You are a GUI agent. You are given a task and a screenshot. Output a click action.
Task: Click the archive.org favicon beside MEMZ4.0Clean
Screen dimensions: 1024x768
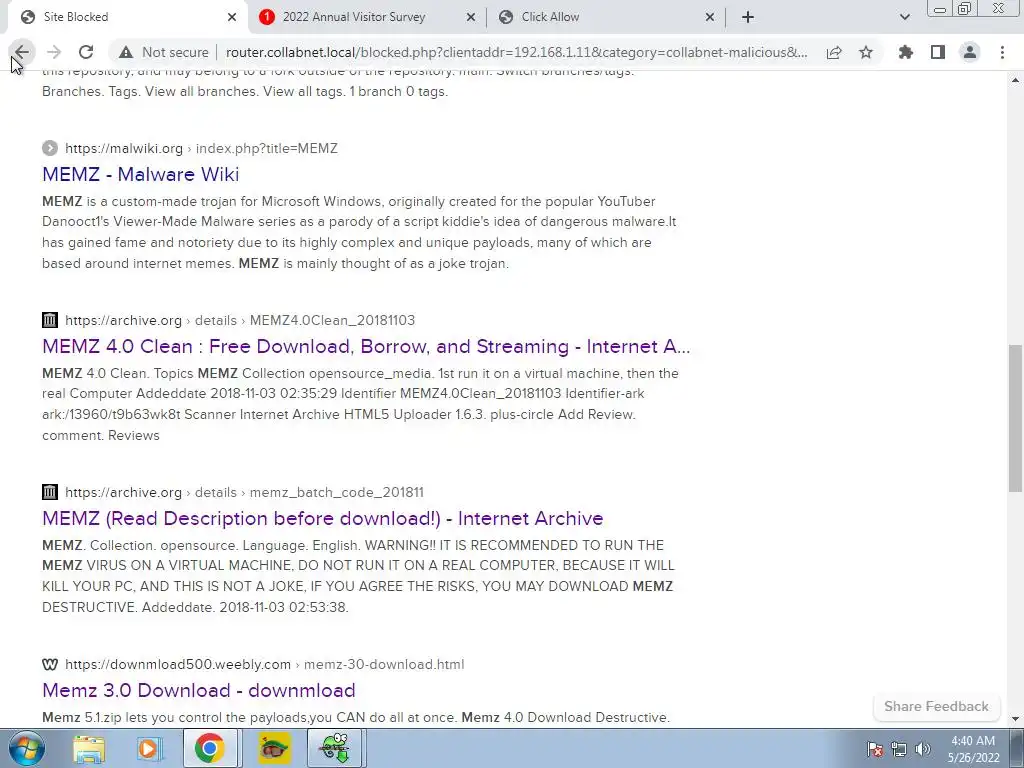tap(50, 320)
